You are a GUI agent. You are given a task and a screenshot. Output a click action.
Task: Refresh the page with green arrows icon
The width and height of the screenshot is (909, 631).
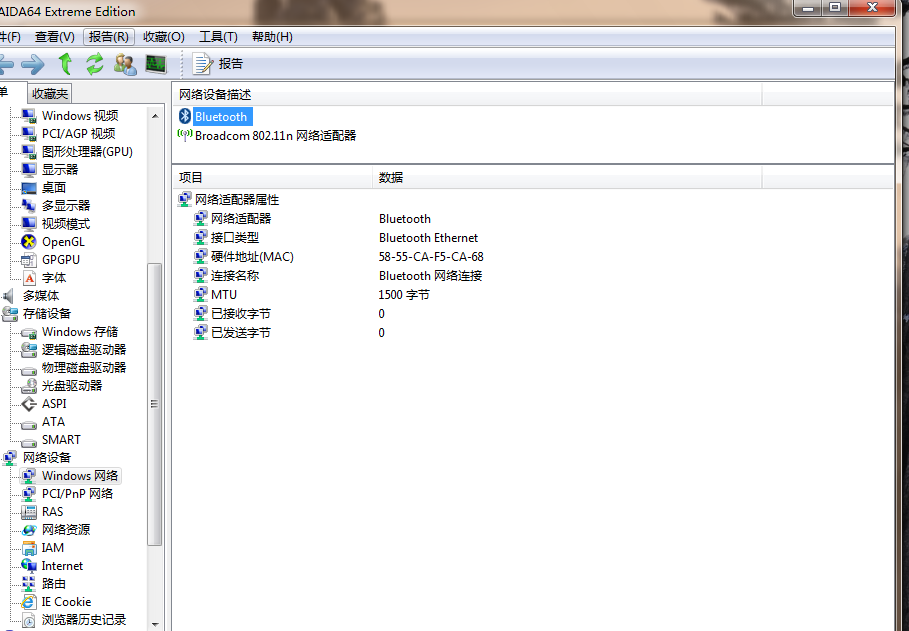point(94,64)
